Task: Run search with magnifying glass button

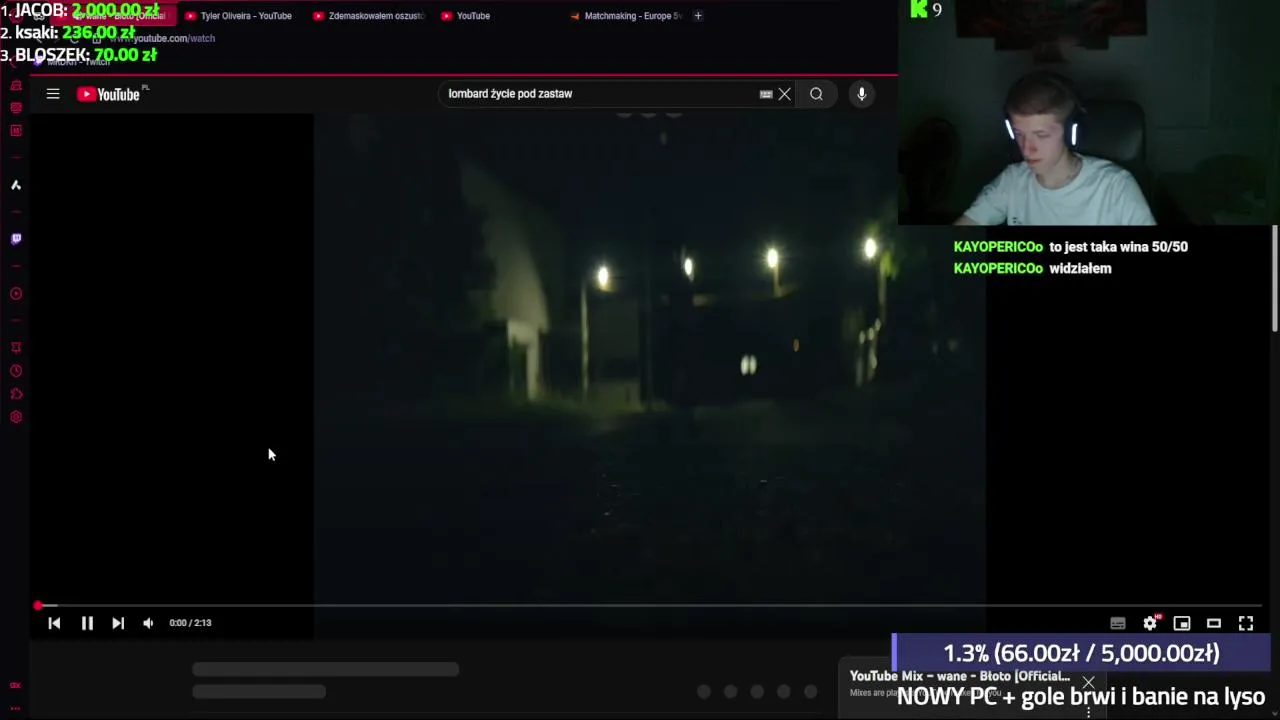Action: coord(816,94)
